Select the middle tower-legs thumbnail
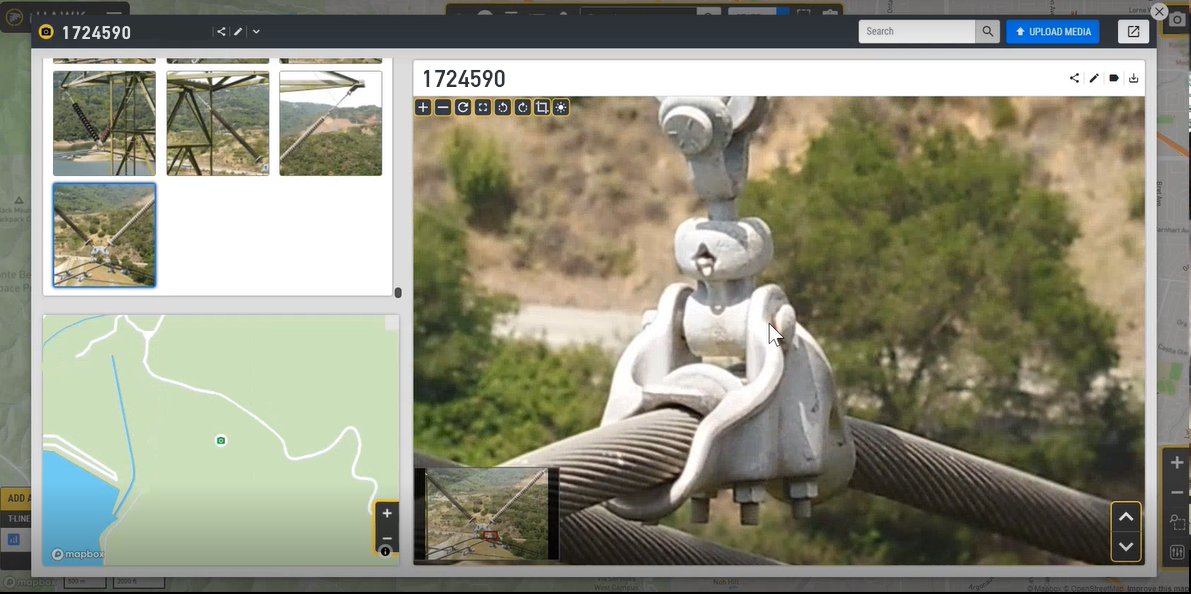The width and height of the screenshot is (1191, 594). coord(217,123)
